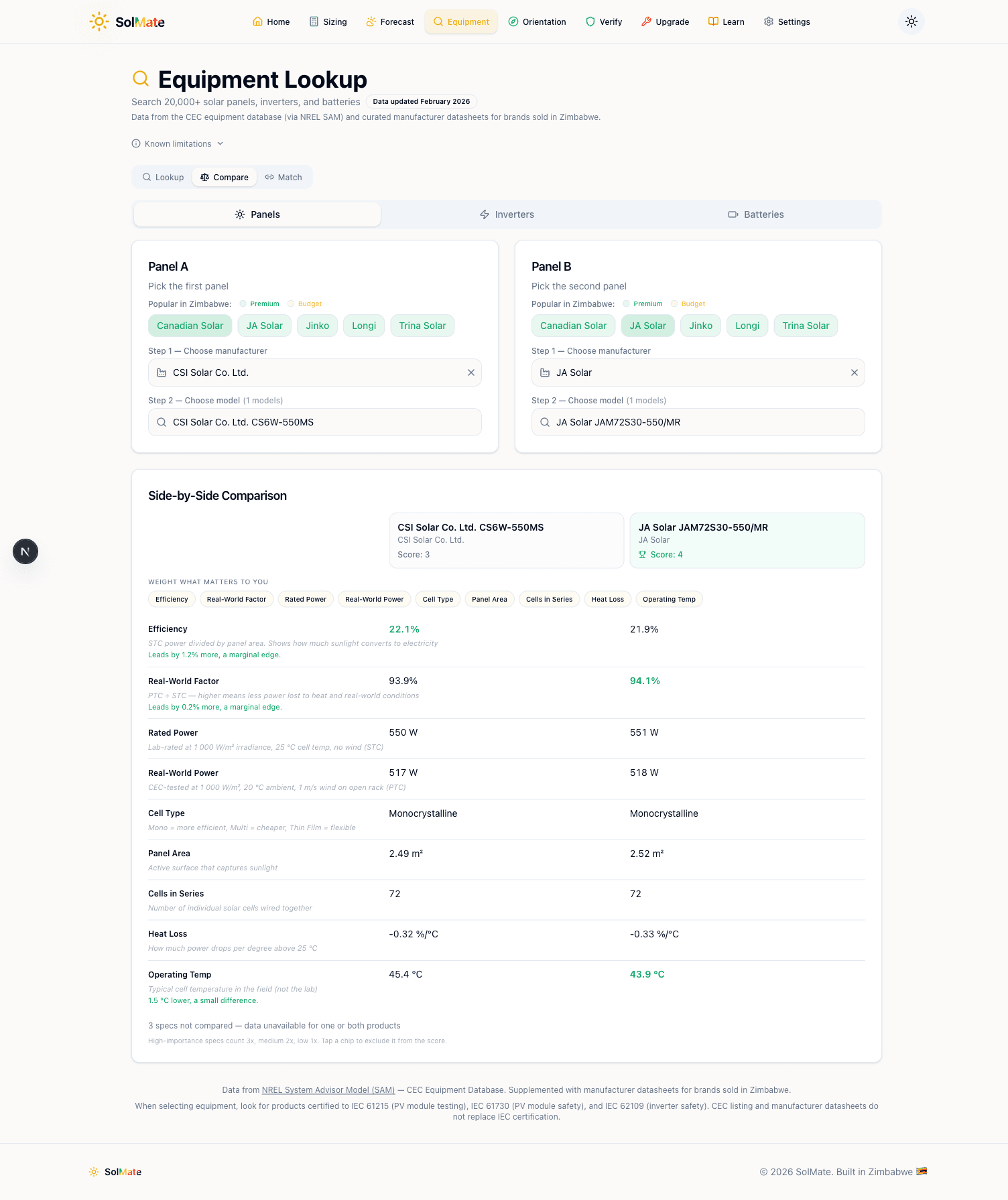Click the Verify shield icon in navigation

590,21
